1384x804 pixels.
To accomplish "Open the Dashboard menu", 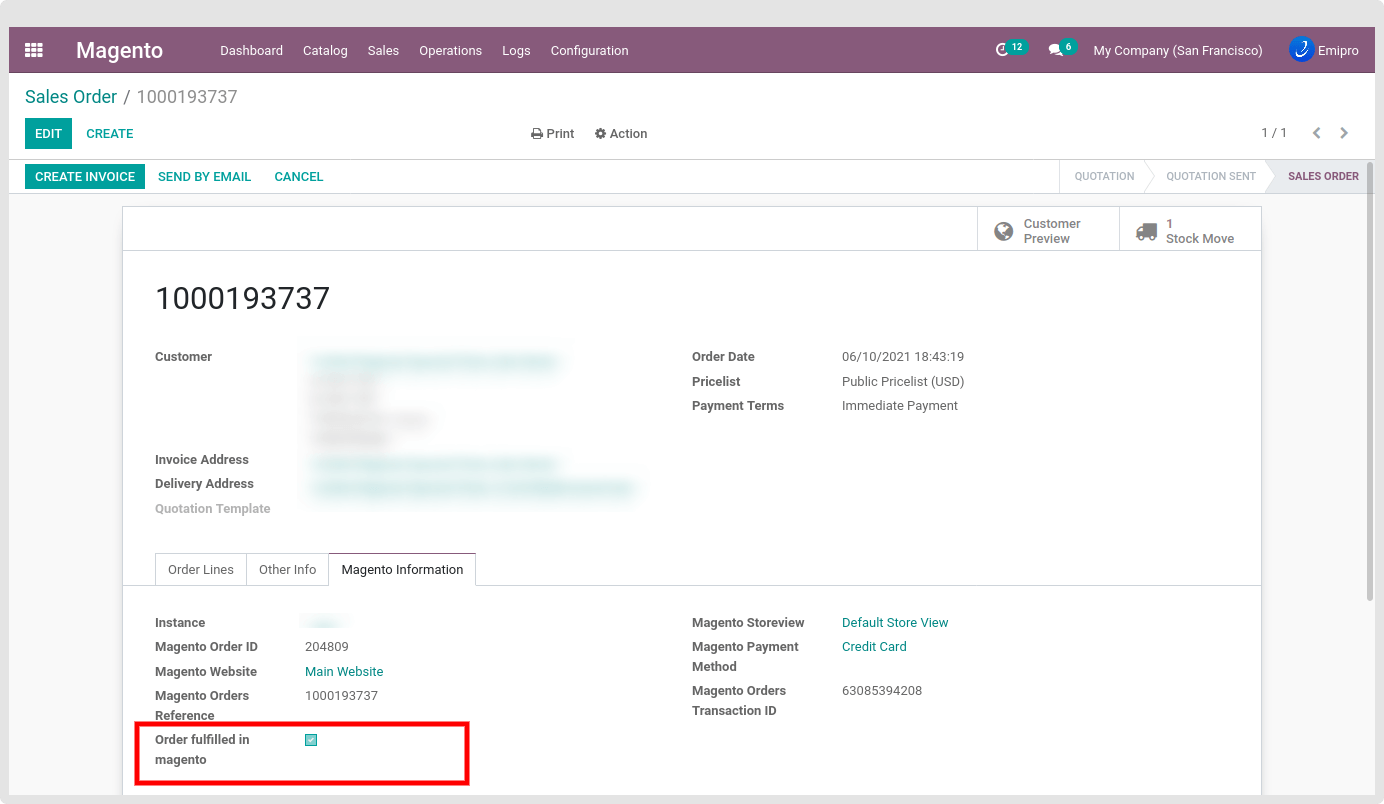I will point(251,50).
